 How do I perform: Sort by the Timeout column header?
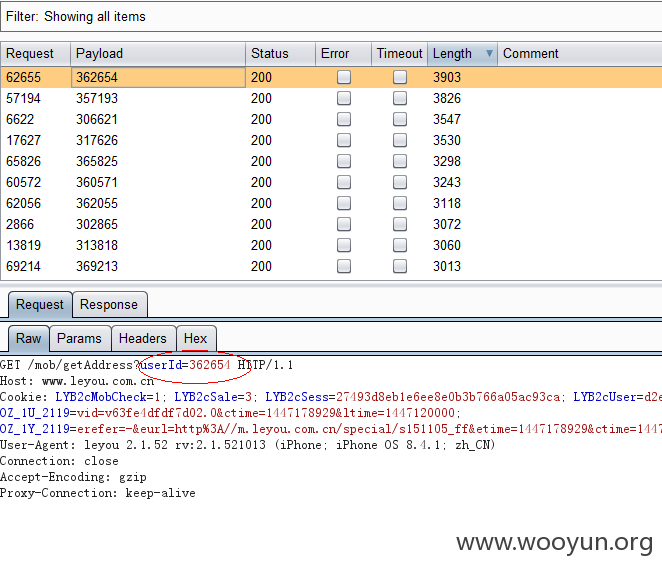coord(399,54)
